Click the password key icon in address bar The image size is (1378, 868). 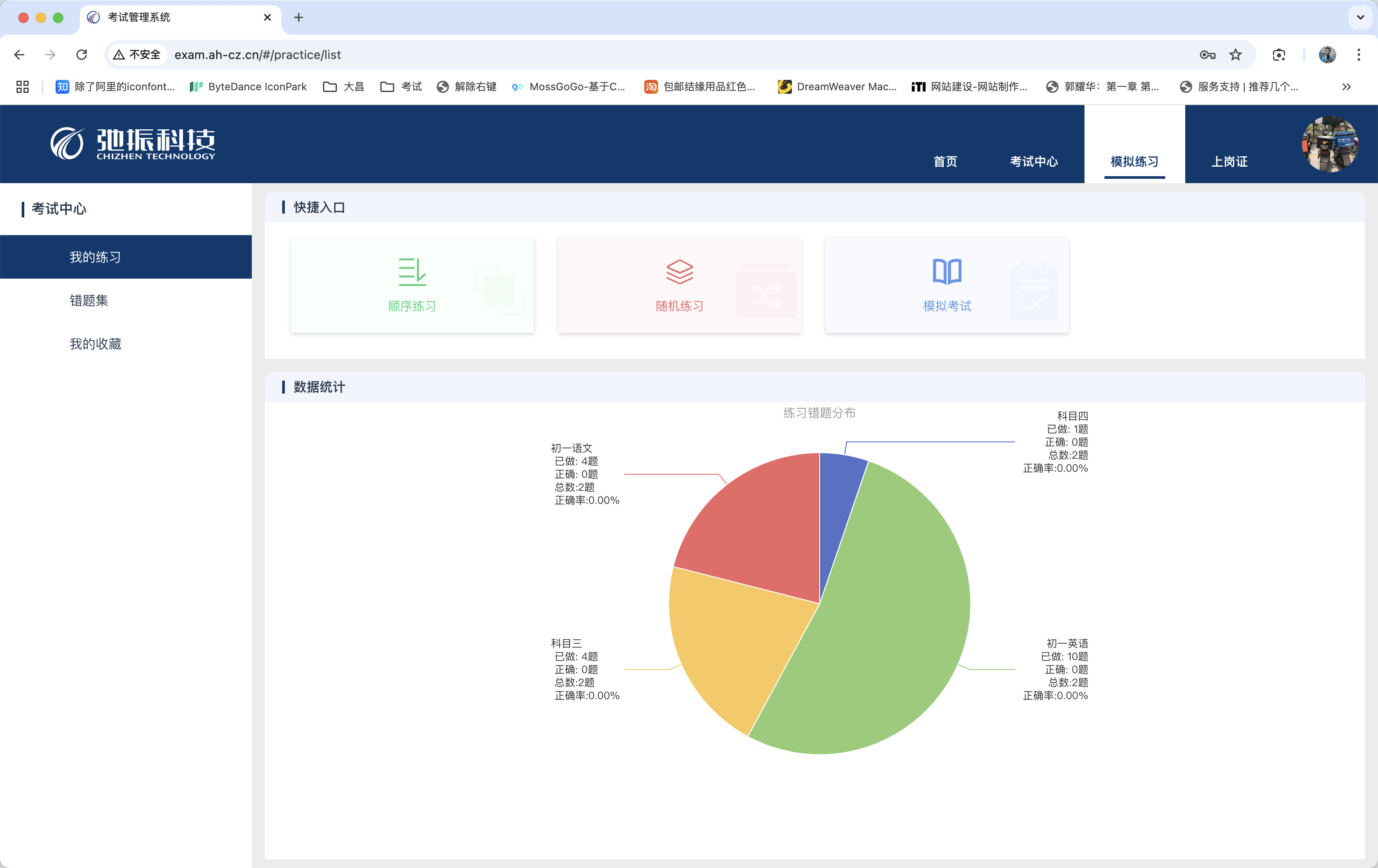pyautogui.click(x=1207, y=55)
